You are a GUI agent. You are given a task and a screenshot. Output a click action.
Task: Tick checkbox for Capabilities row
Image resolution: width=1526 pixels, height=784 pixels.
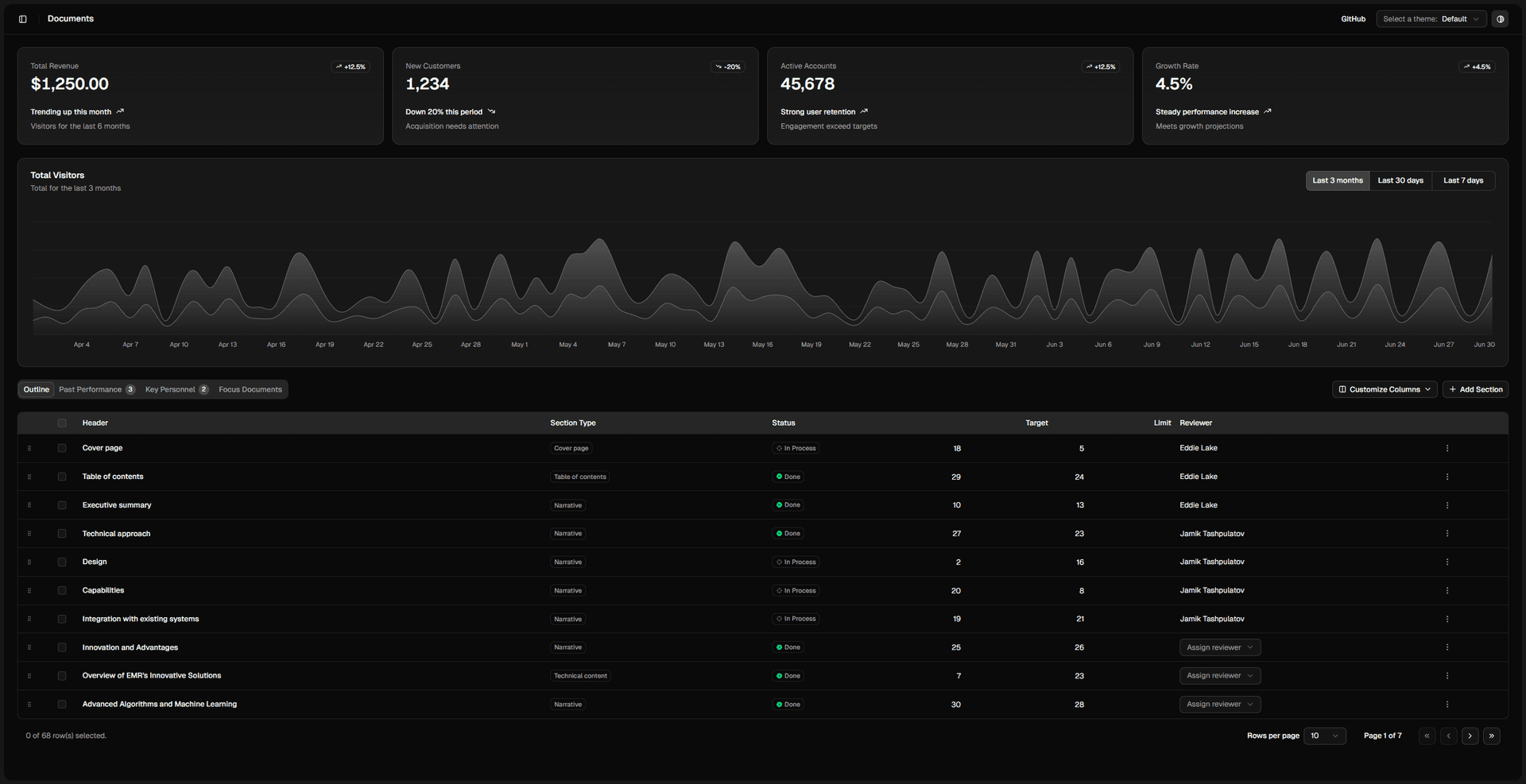(62, 591)
